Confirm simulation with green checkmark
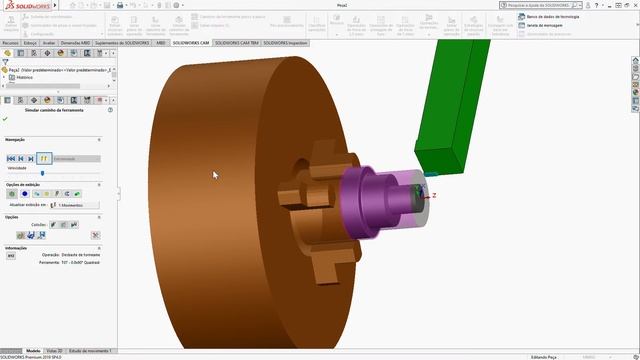The height and width of the screenshot is (360, 640). (5, 119)
